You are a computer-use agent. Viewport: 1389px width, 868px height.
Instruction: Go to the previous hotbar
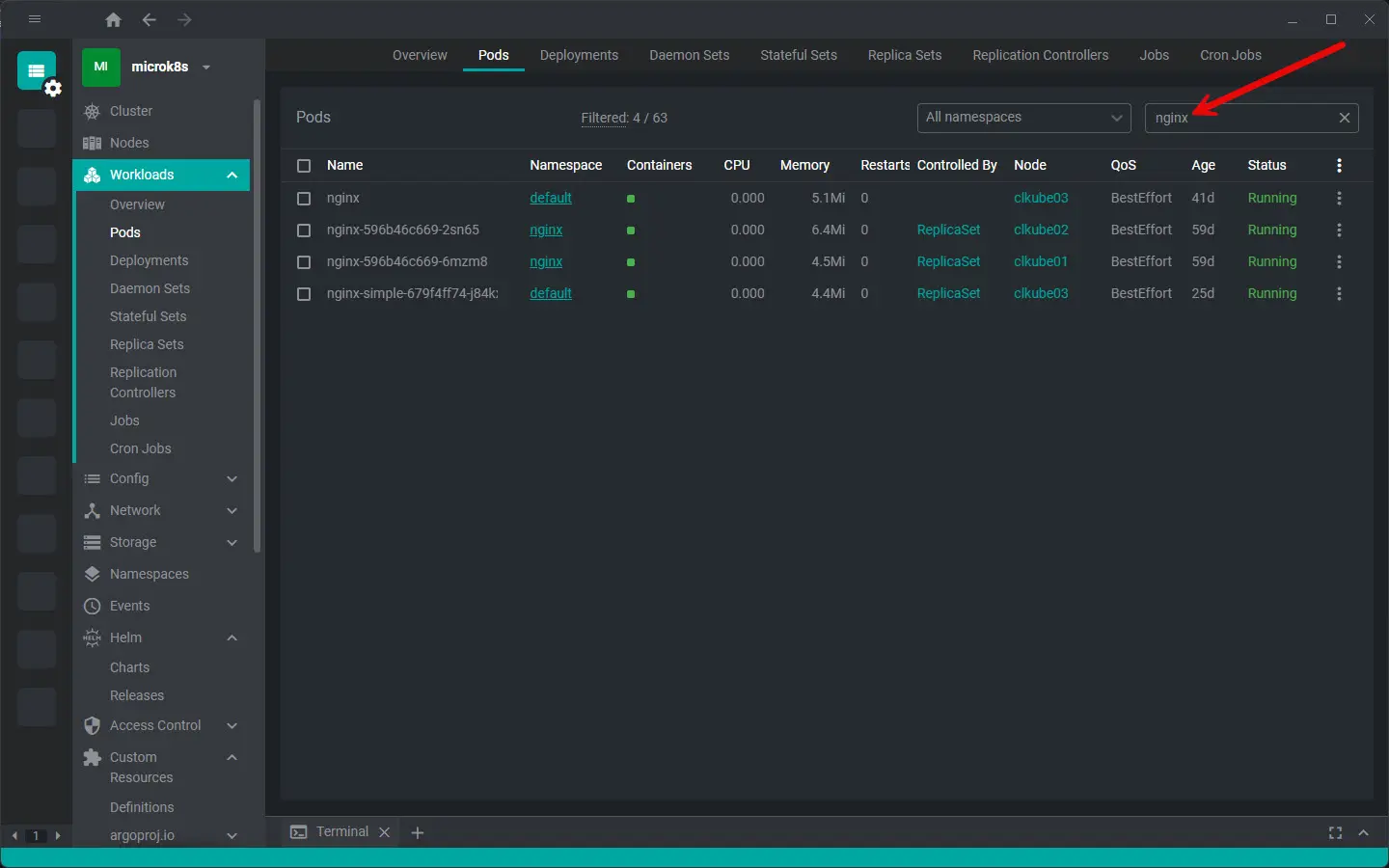(x=14, y=836)
